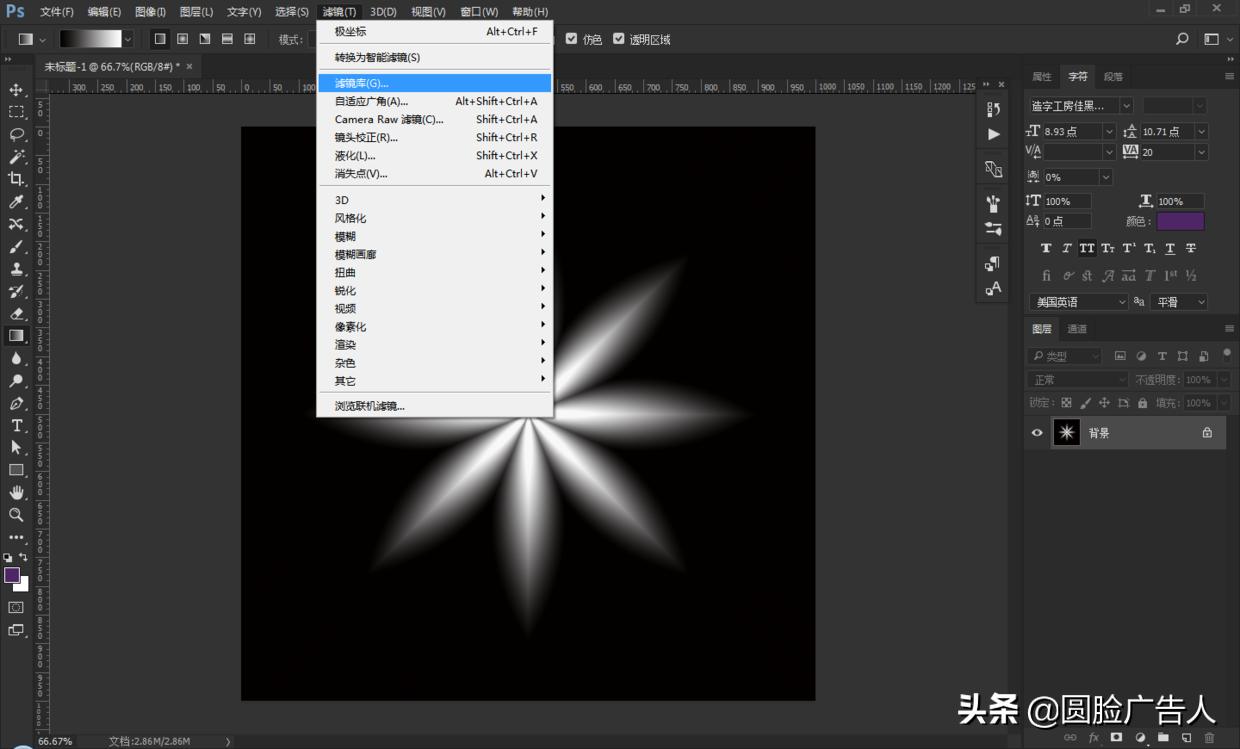
Task: Open the font family dropdown
Action: point(1126,105)
